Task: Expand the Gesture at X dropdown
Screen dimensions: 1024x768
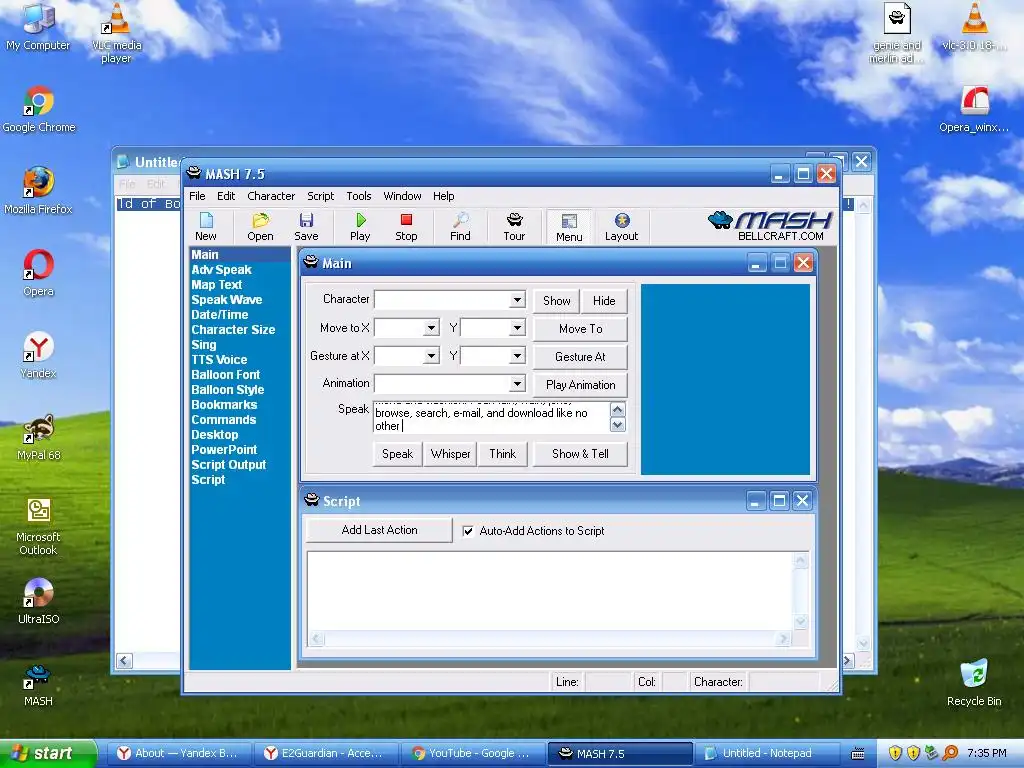Action: (431, 356)
